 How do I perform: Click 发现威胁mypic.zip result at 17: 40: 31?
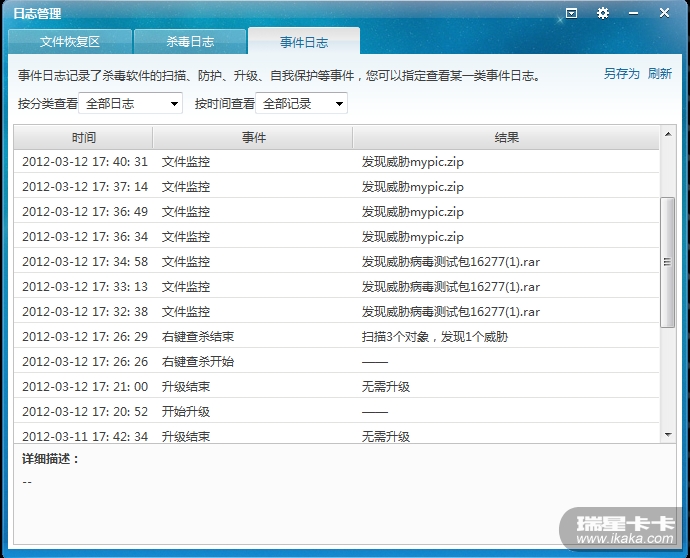point(413,162)
